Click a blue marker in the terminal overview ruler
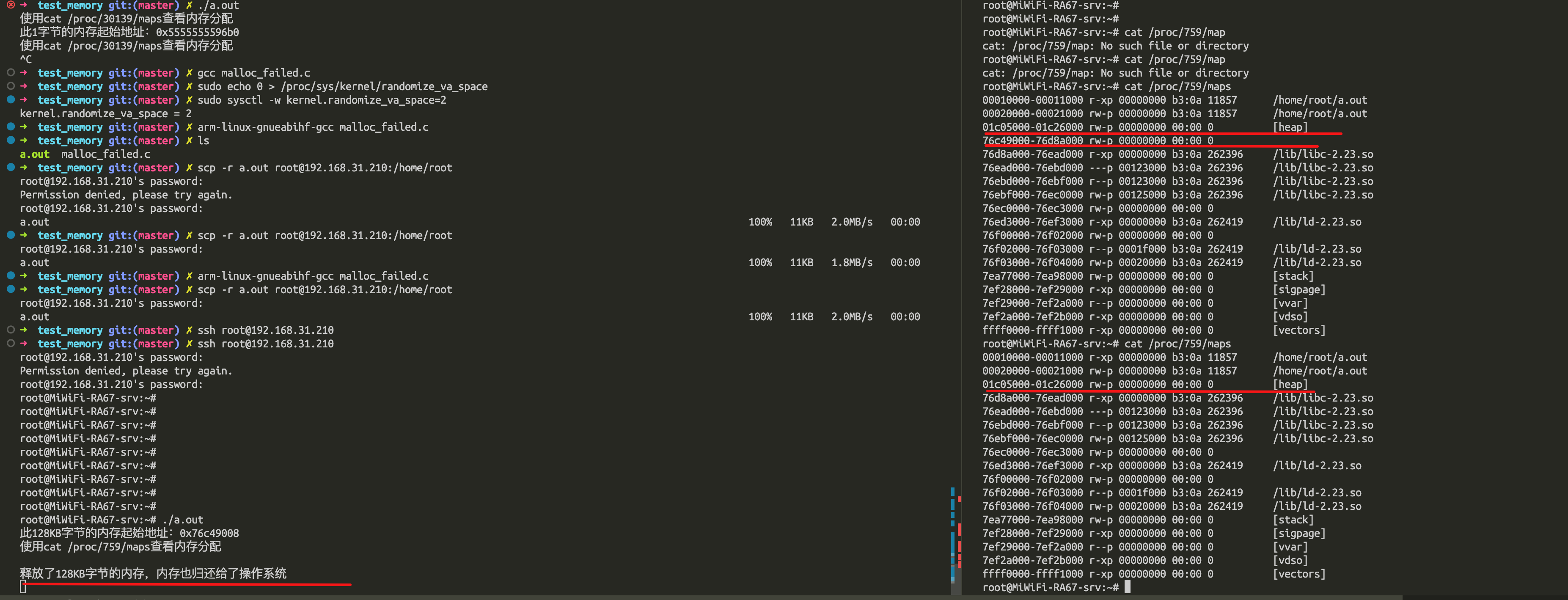 pos(953,542)
